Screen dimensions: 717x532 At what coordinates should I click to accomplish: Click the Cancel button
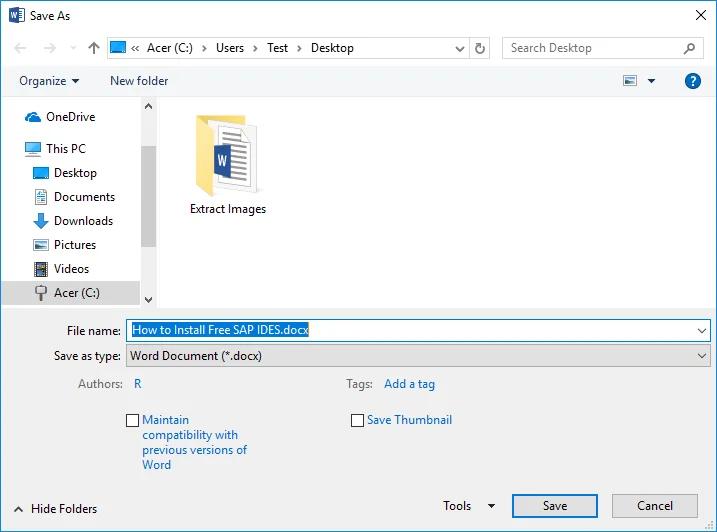(655, 506)
